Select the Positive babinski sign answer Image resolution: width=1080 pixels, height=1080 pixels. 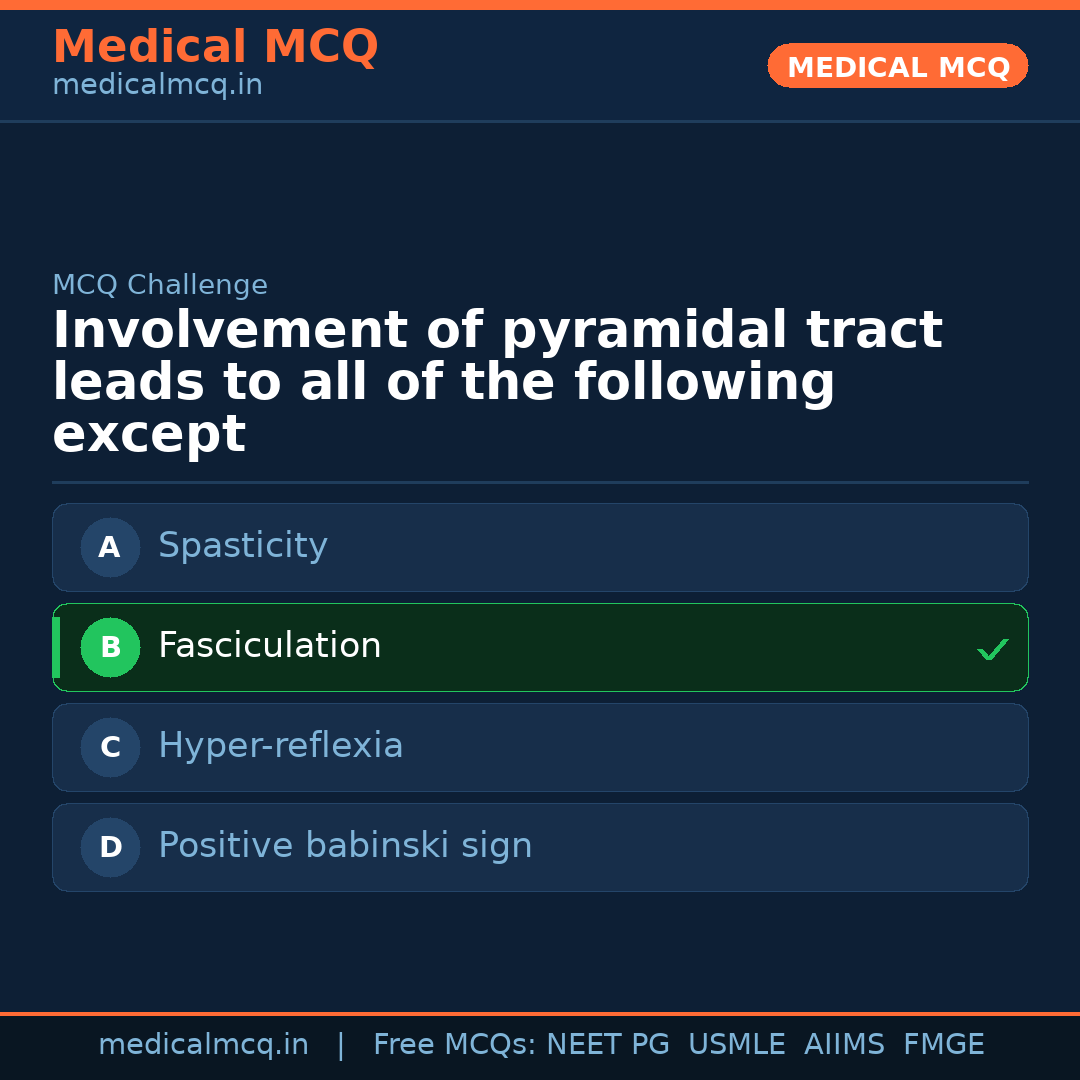[x=345, y=846]
